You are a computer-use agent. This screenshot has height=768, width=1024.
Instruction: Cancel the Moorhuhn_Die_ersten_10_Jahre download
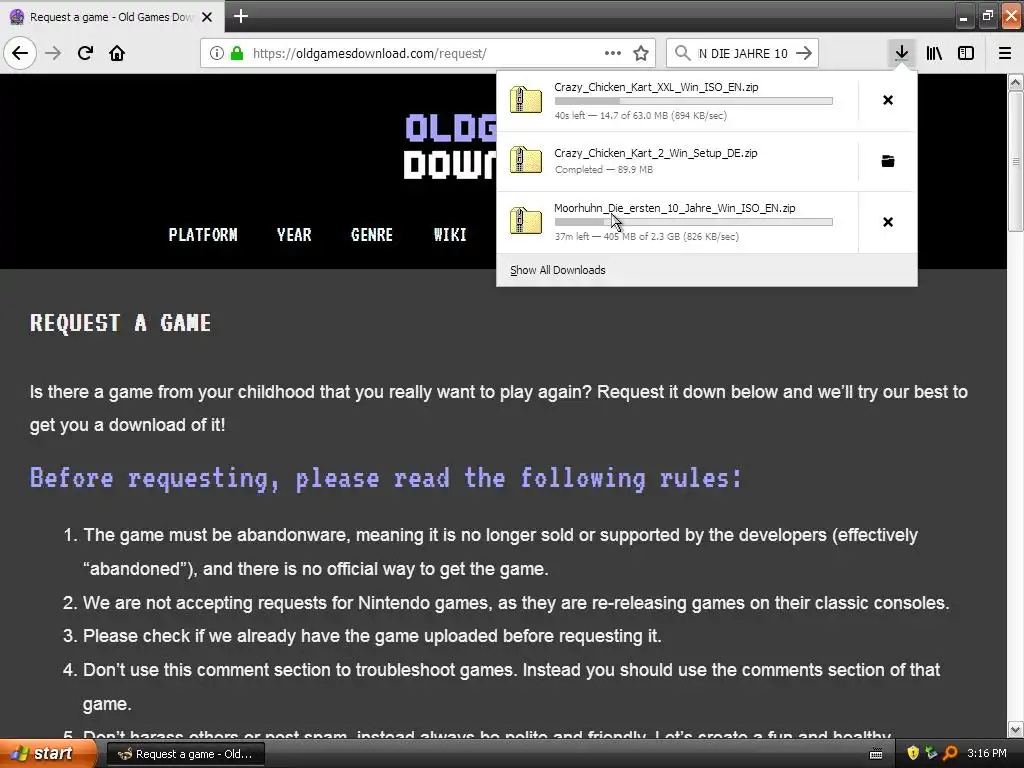point(888,222)
